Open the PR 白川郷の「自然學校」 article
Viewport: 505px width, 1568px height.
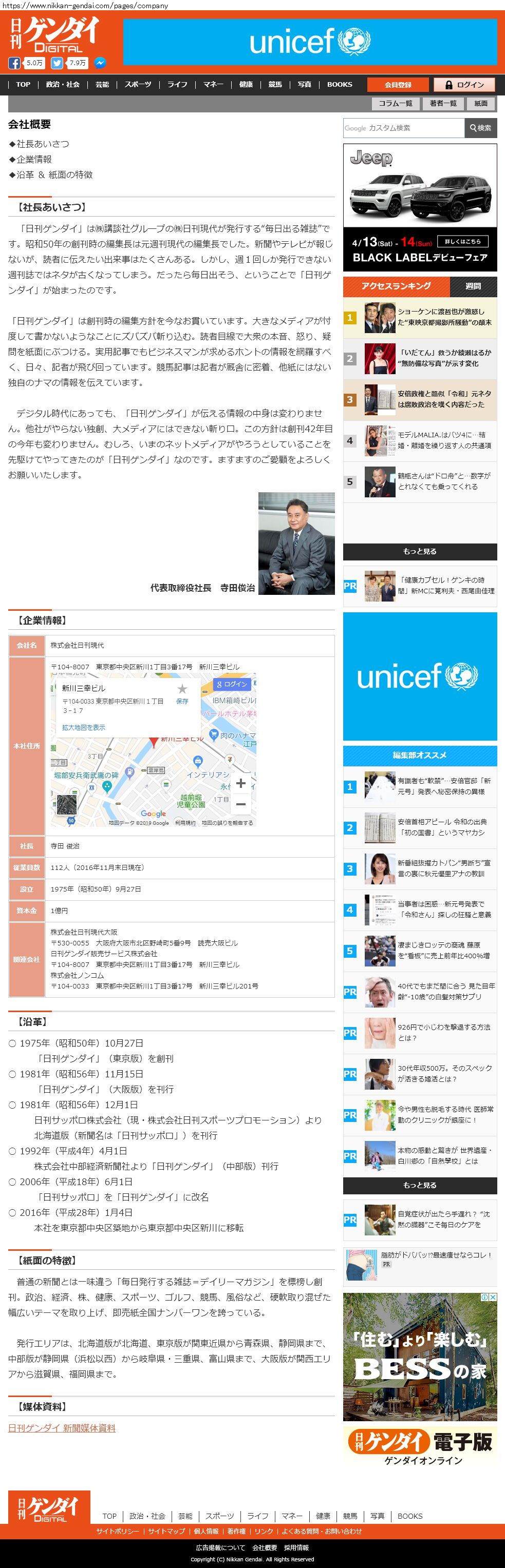click(x=420, y=1156)
